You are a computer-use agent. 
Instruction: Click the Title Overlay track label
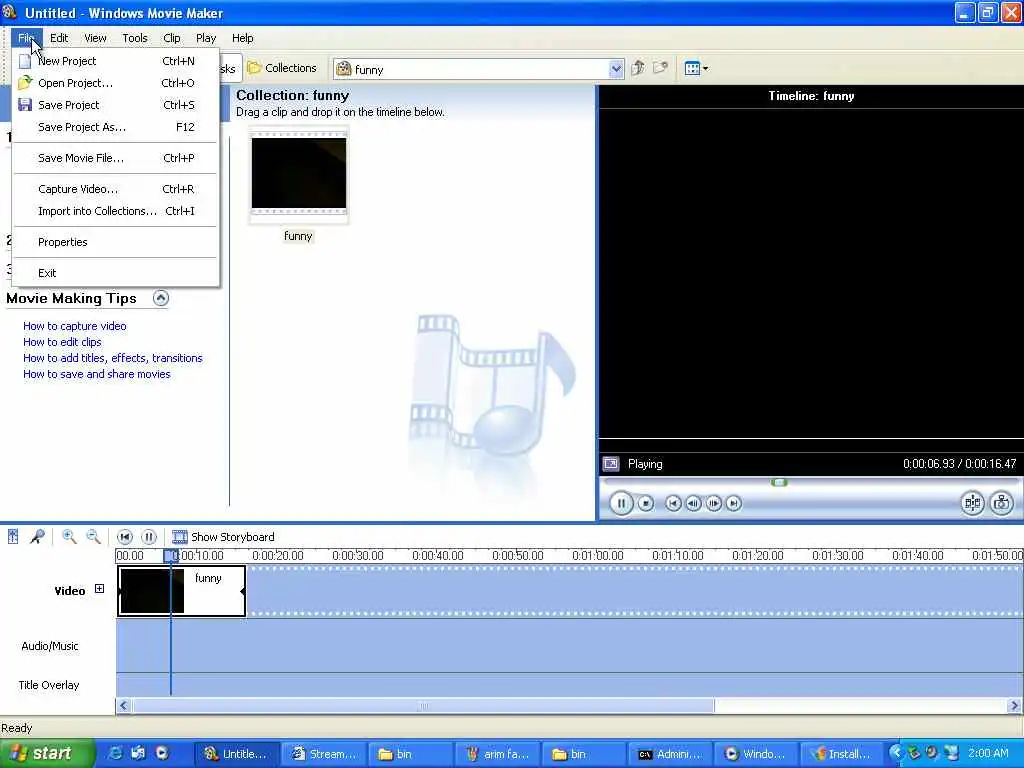(x=48, y=685)
